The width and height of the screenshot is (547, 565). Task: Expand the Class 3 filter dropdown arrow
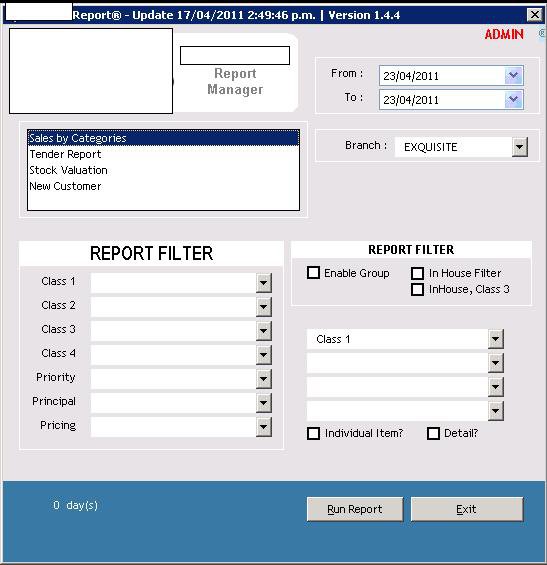tap(264, 330)
